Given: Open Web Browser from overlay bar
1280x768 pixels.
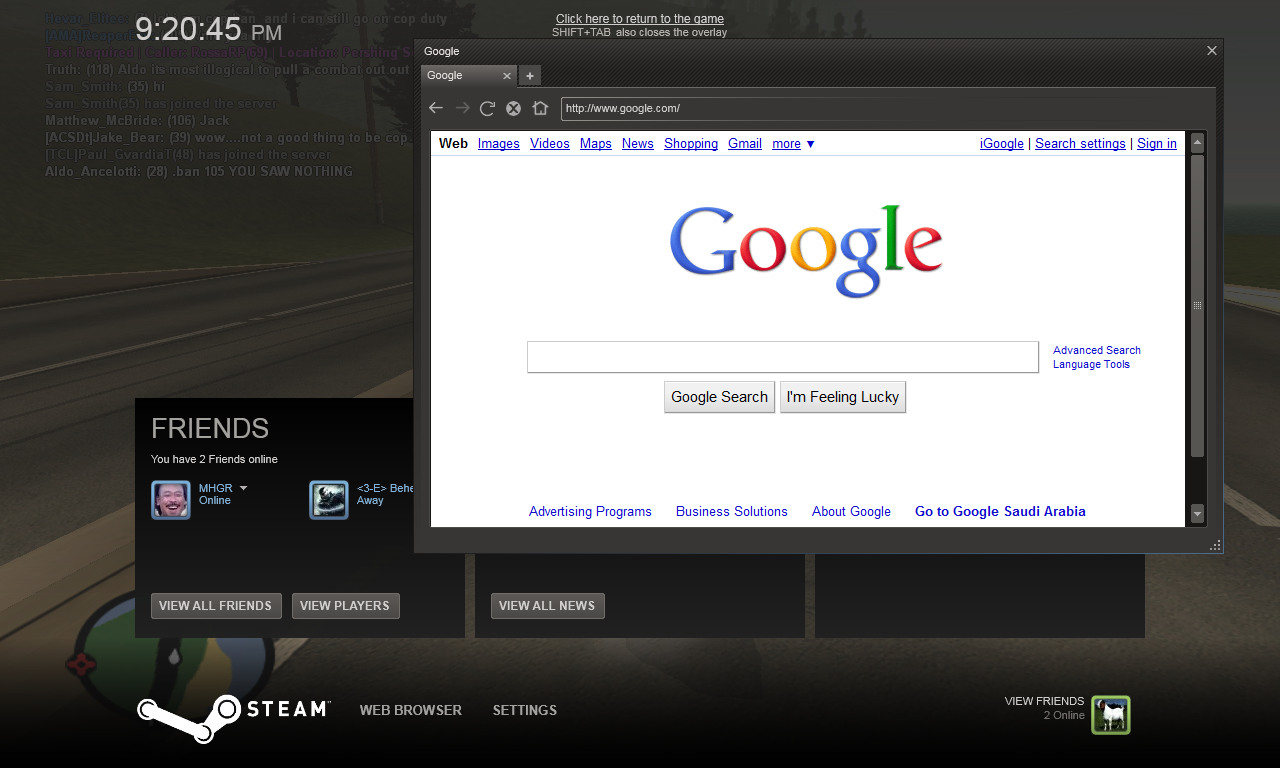Looking at the screenshot, I should [x=411, y=710].
